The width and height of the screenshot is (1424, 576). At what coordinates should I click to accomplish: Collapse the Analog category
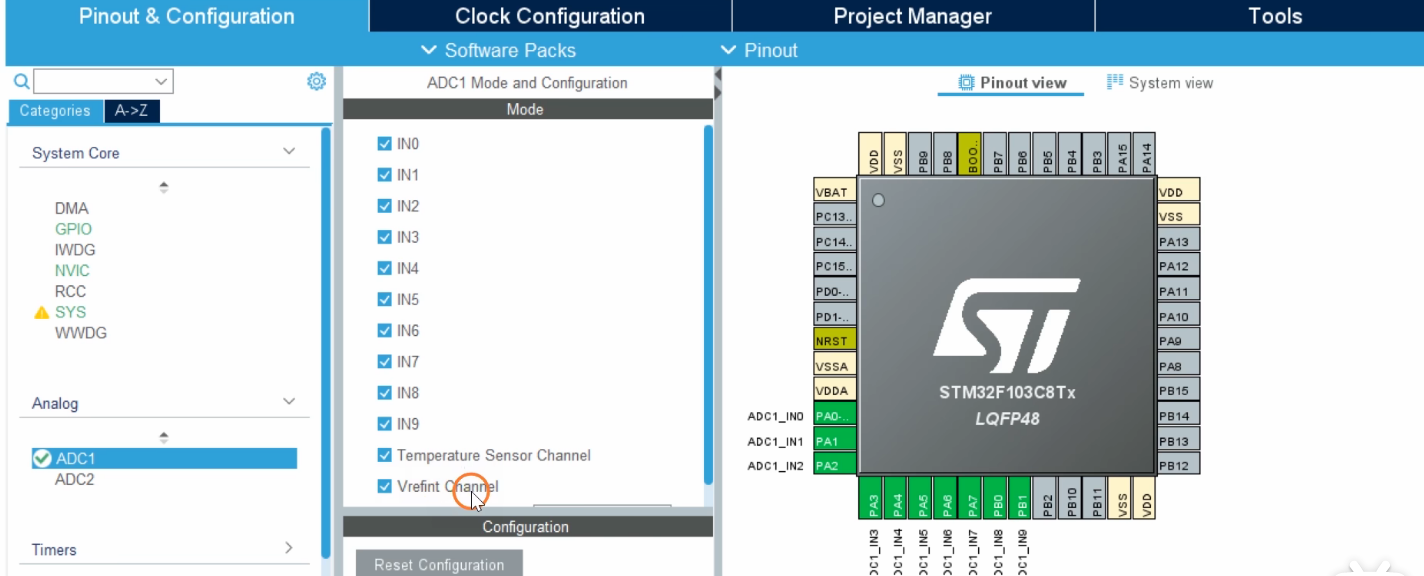[289, 402]
